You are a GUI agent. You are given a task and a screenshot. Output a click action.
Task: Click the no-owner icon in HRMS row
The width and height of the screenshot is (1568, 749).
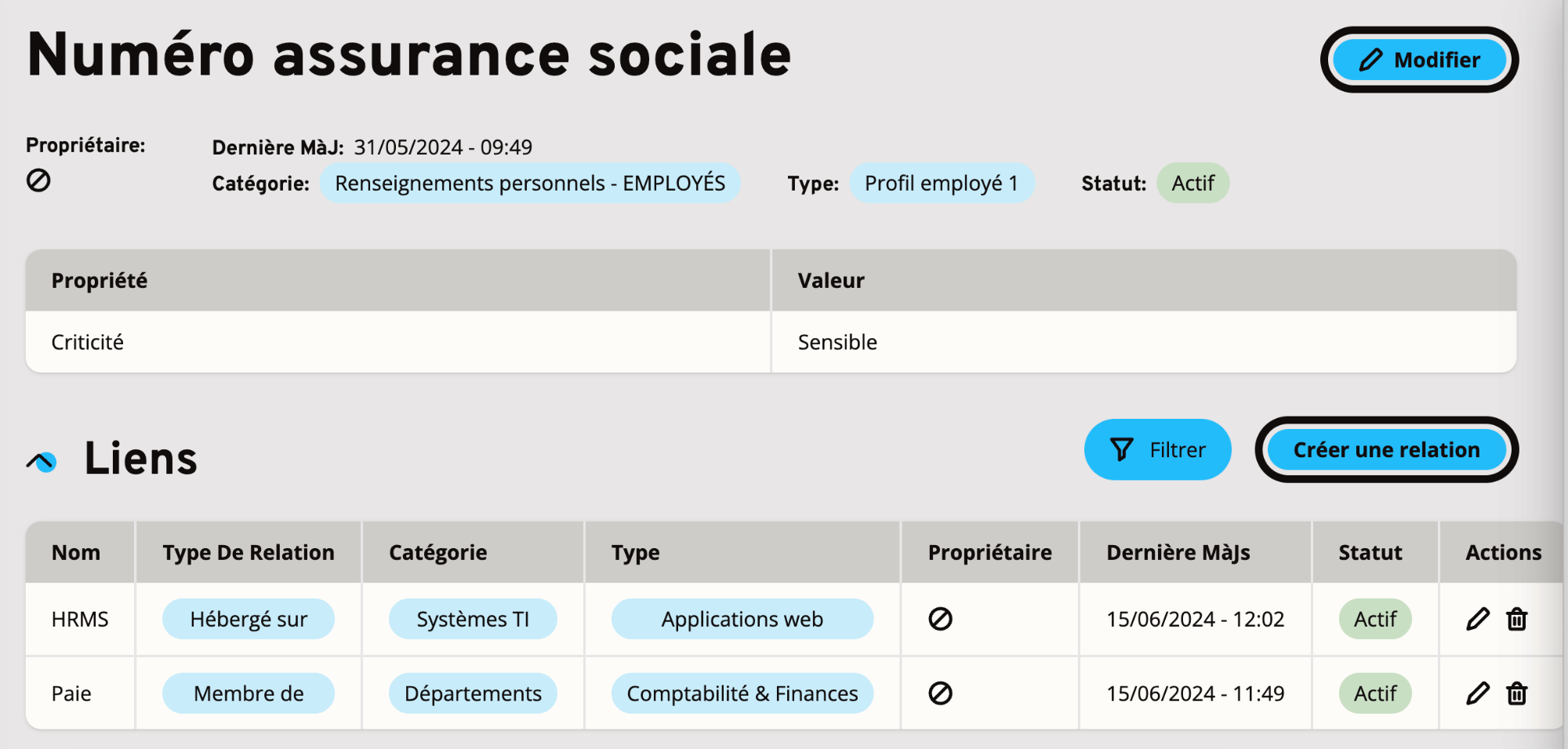pos(940,619)
